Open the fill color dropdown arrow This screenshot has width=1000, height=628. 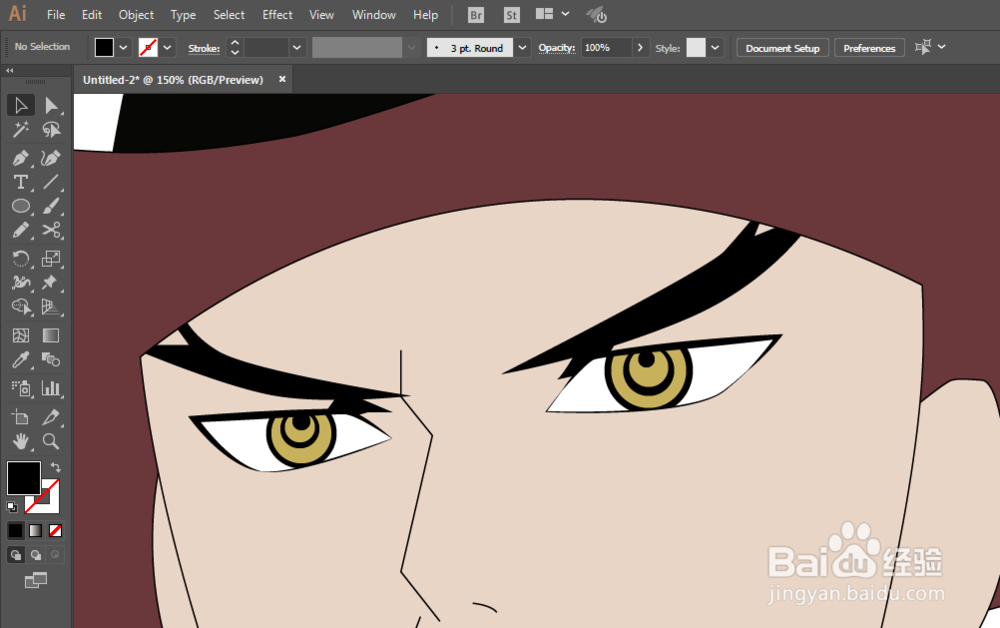[x=124, y=47]
